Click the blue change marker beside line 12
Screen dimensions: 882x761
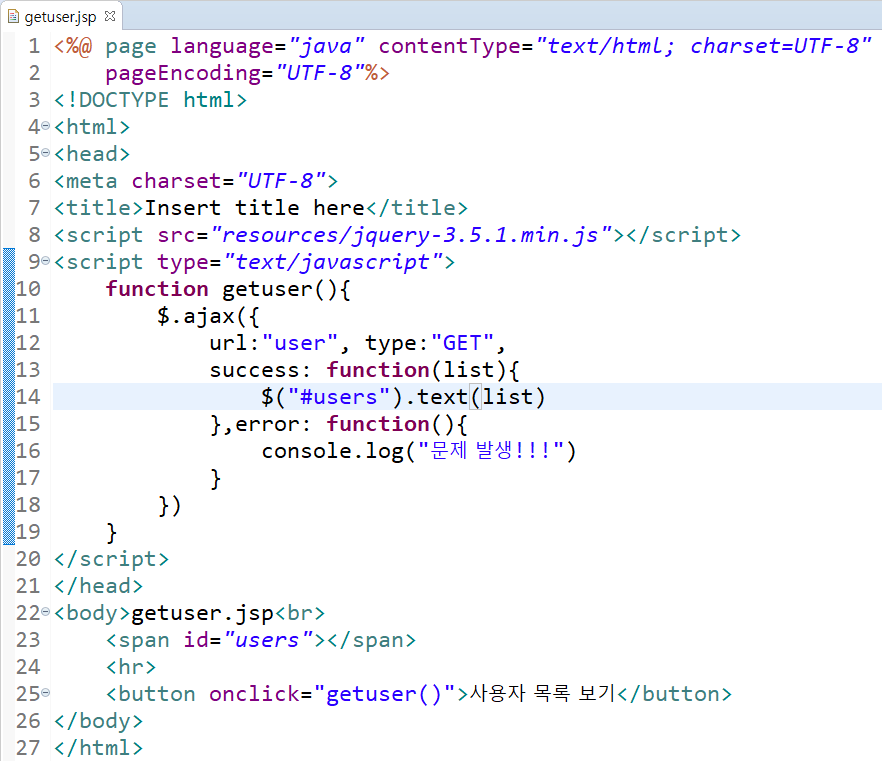click(x=8, y=343)
